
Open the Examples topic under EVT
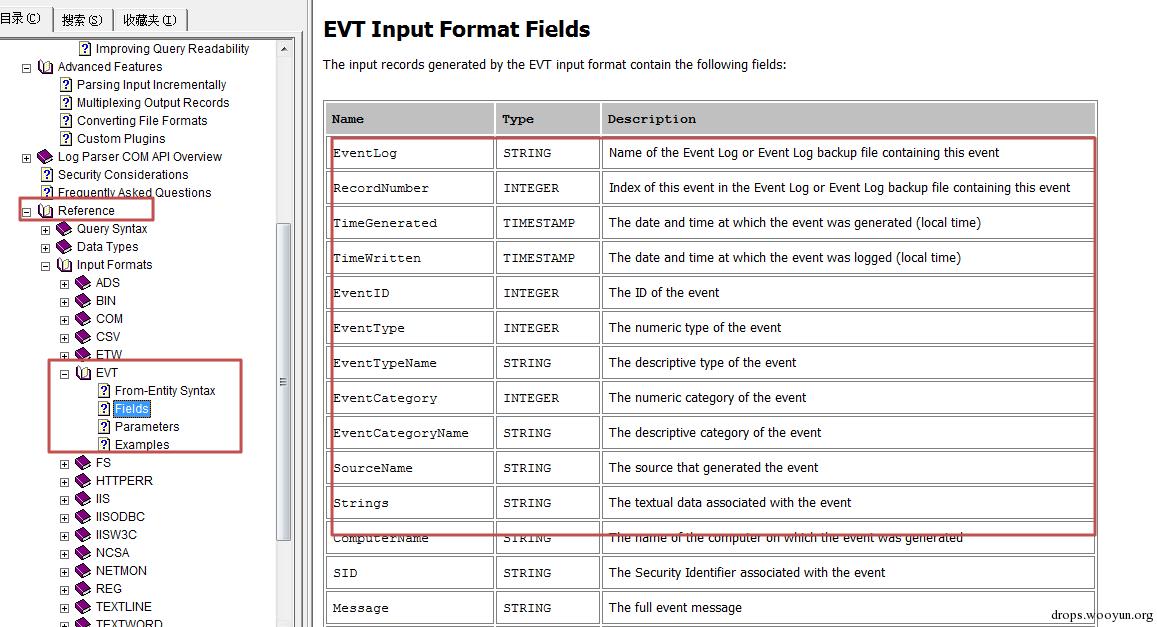142,445
